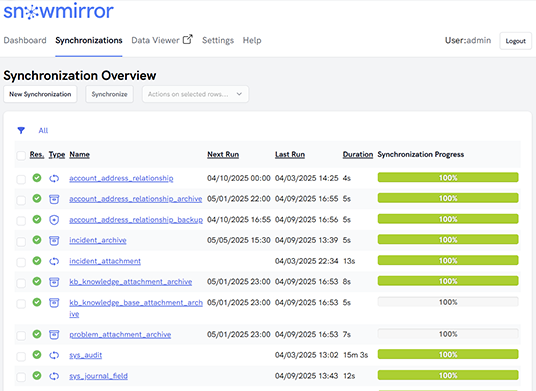Open the Settings tab
The image size is (536, 391).
218,40
